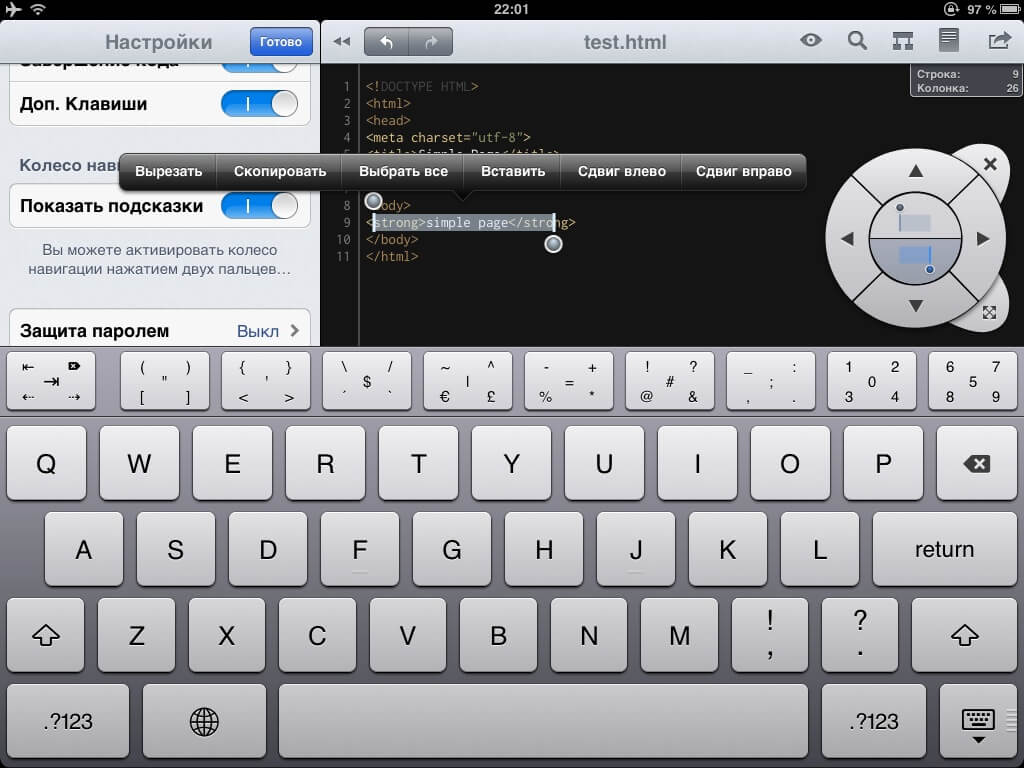Tap the currency symbols extra key

468,381
